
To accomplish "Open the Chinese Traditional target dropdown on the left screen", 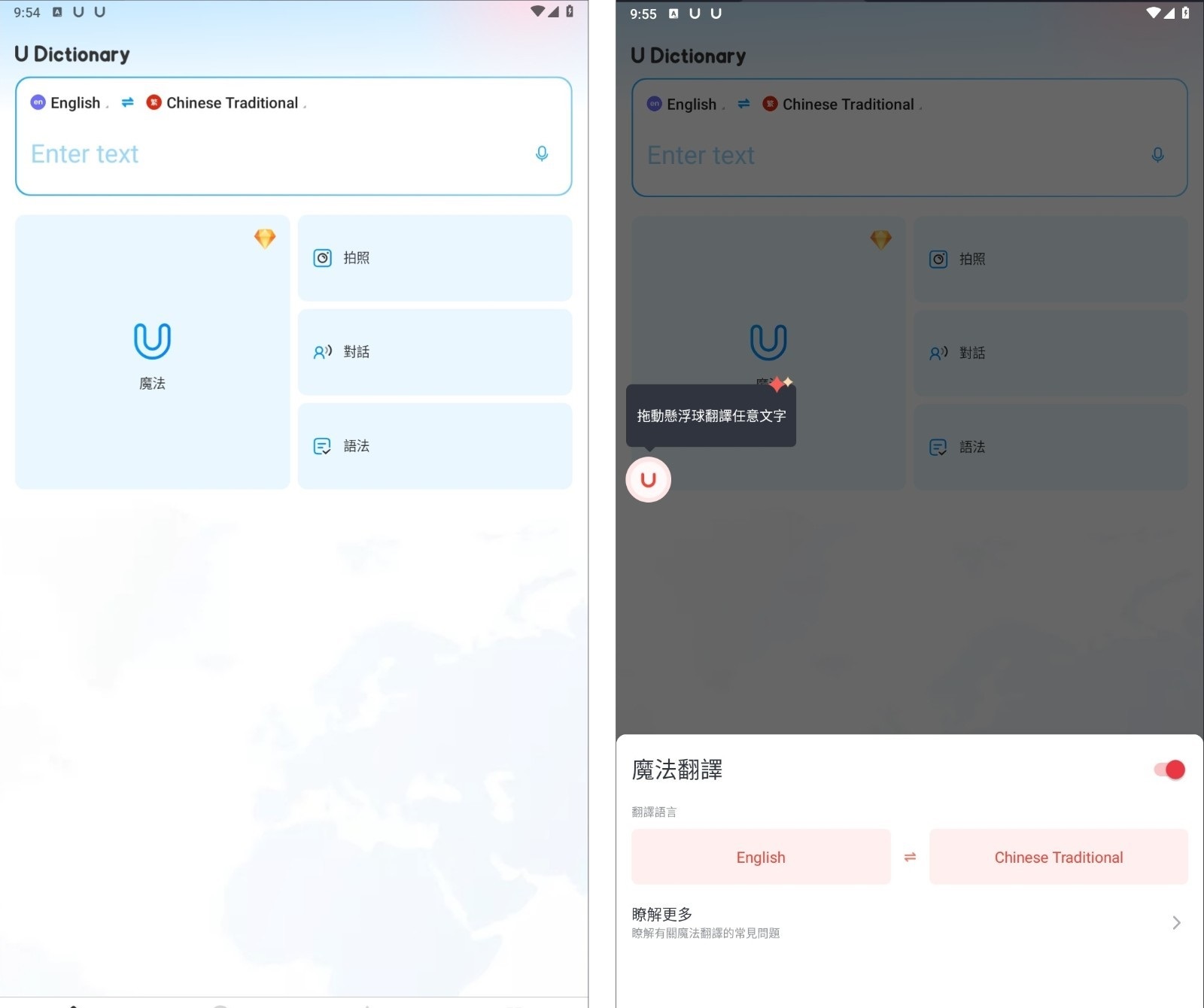I will [x=233, y=103].
